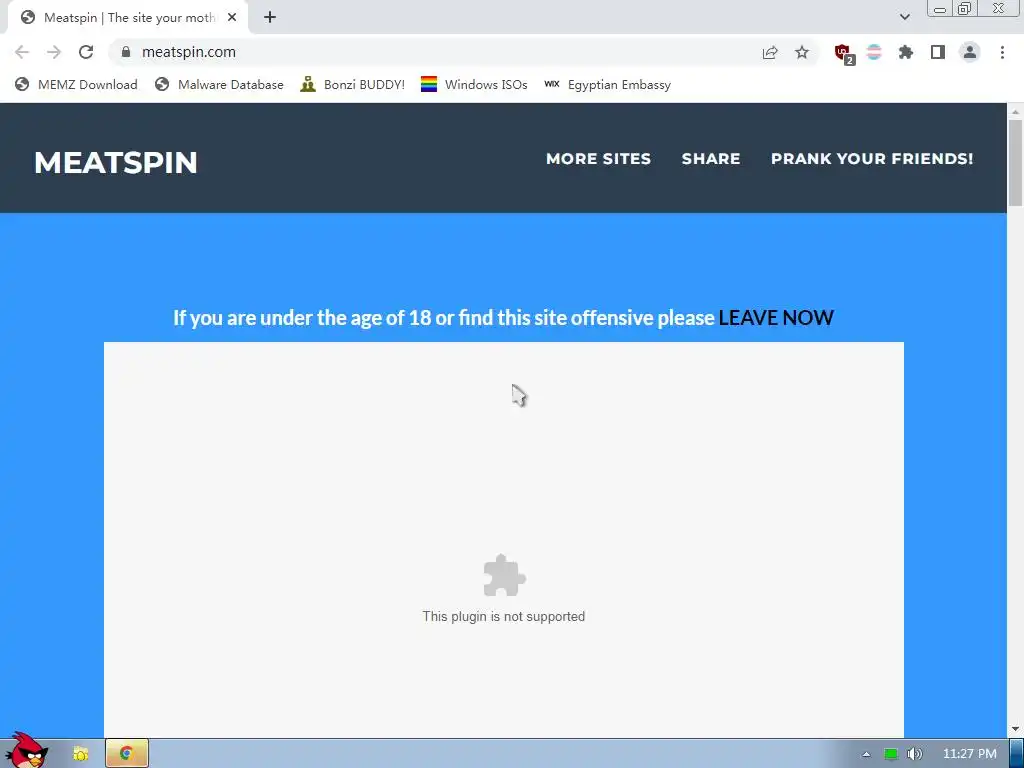Open the Angry Birds start button
This screenshot has height=768, width=1024.
[x=27, y=750]
